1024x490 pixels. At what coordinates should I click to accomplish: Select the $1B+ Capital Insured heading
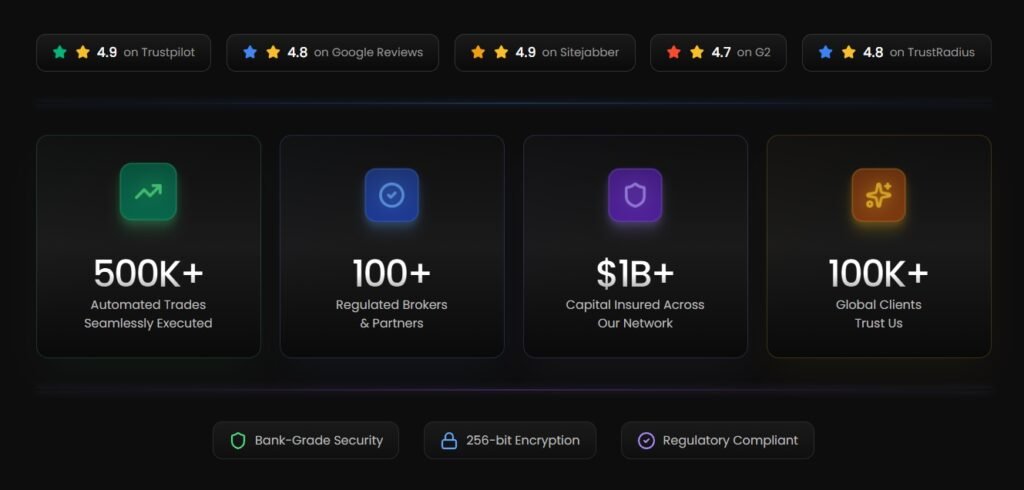coord(635,272)
